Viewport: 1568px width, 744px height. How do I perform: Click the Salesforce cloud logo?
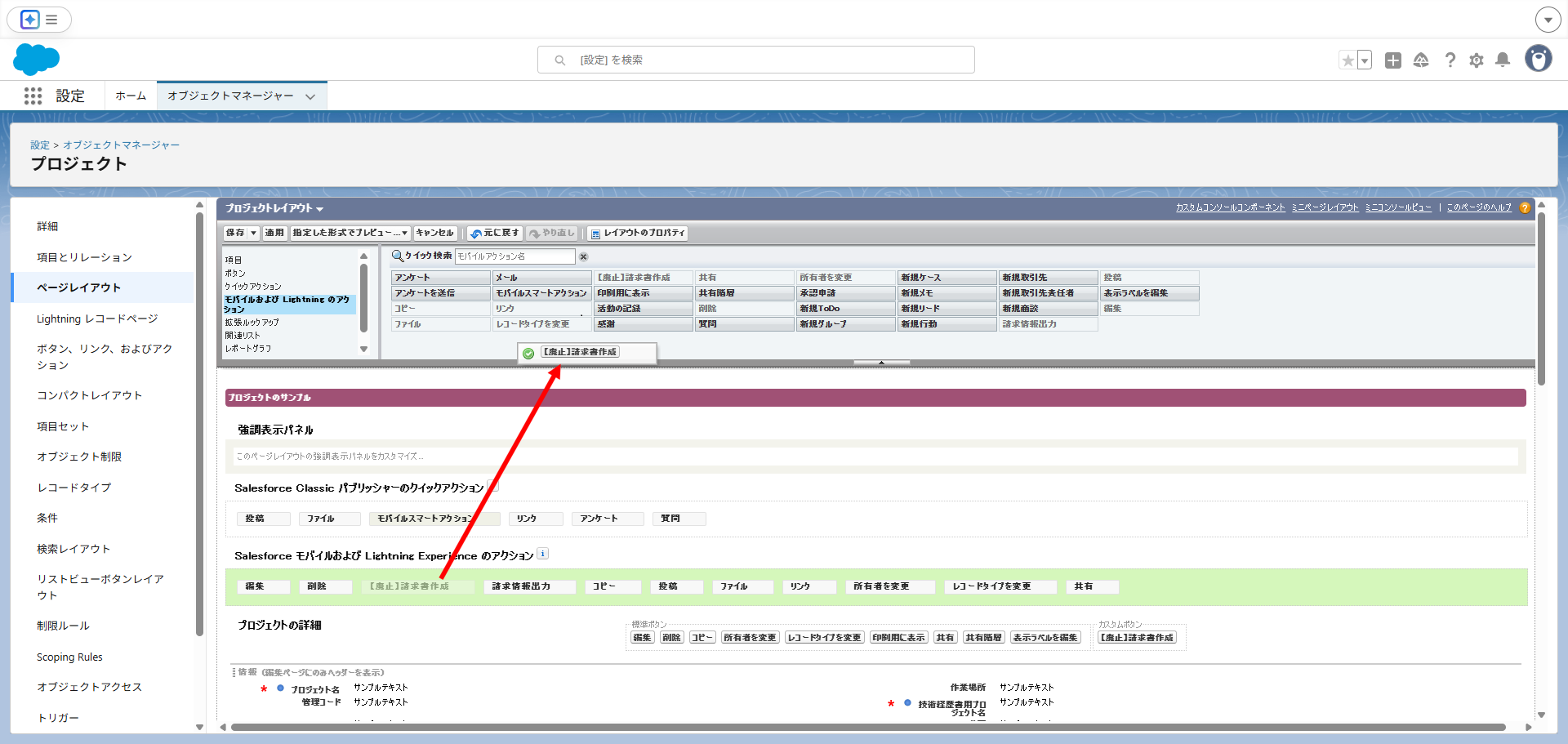pos(37,60)
